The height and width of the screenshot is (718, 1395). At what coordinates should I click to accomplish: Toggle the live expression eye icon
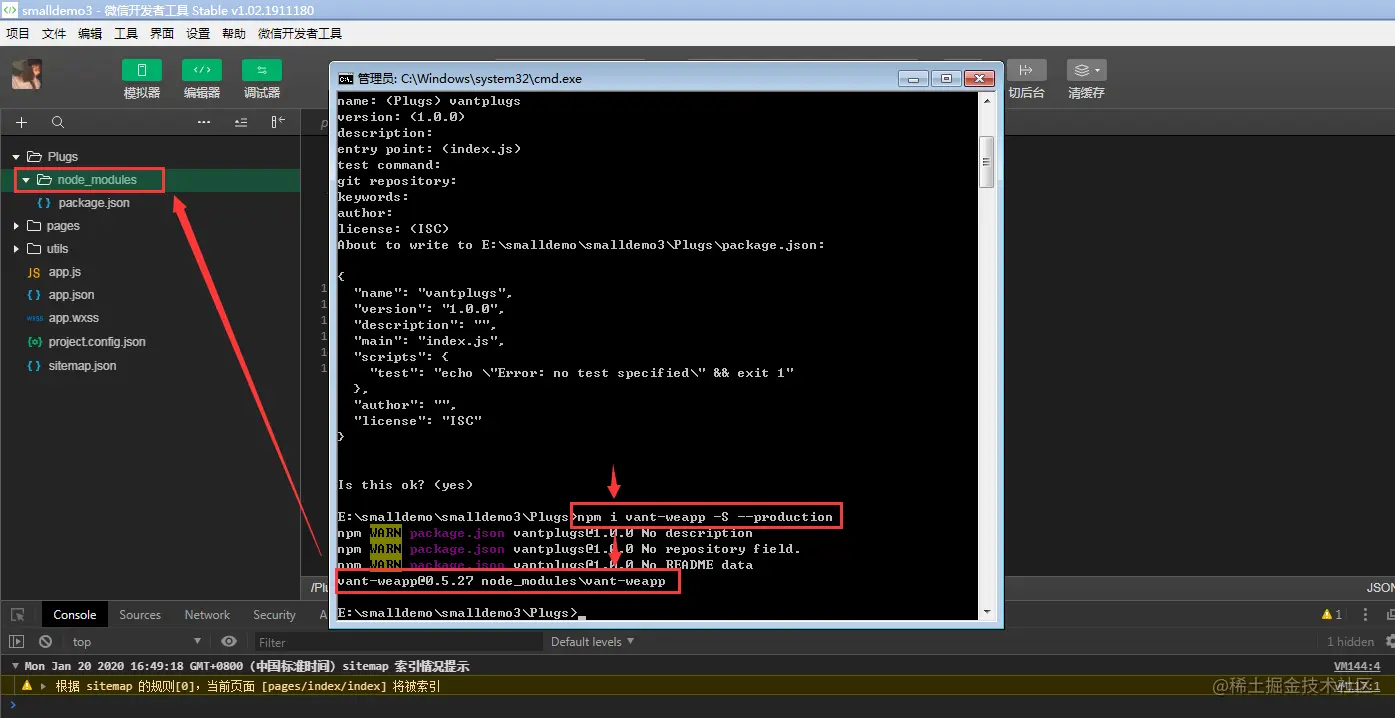229,642
